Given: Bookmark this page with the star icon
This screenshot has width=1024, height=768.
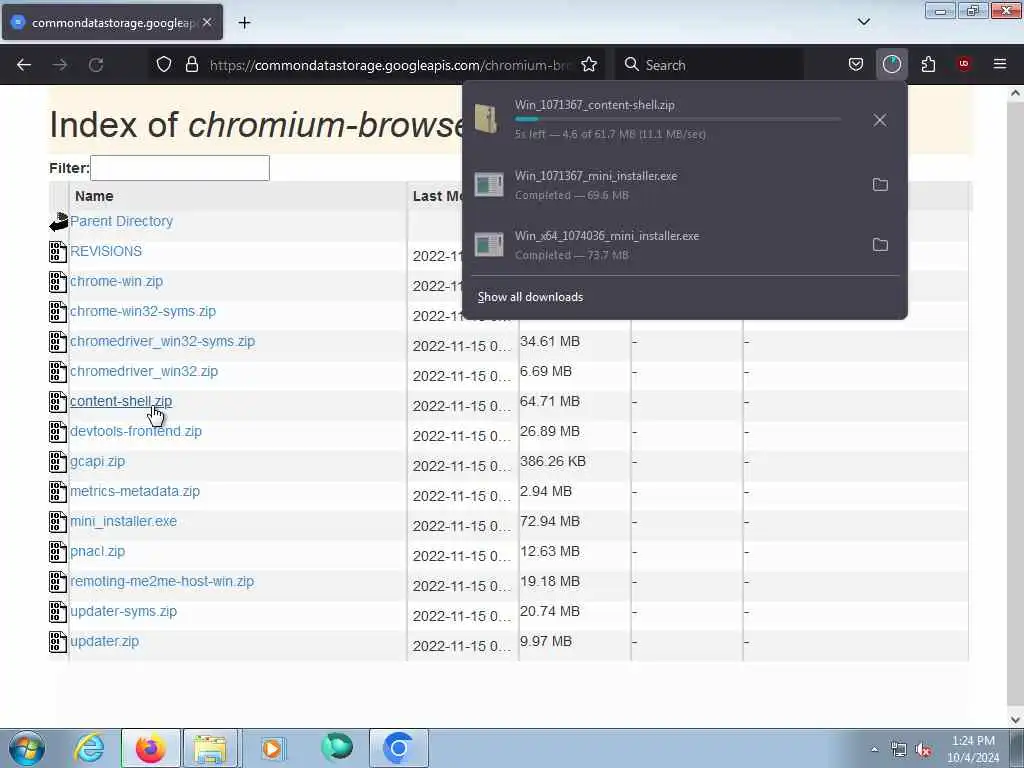Looking at the screenshot, I should tap(589, 65).
